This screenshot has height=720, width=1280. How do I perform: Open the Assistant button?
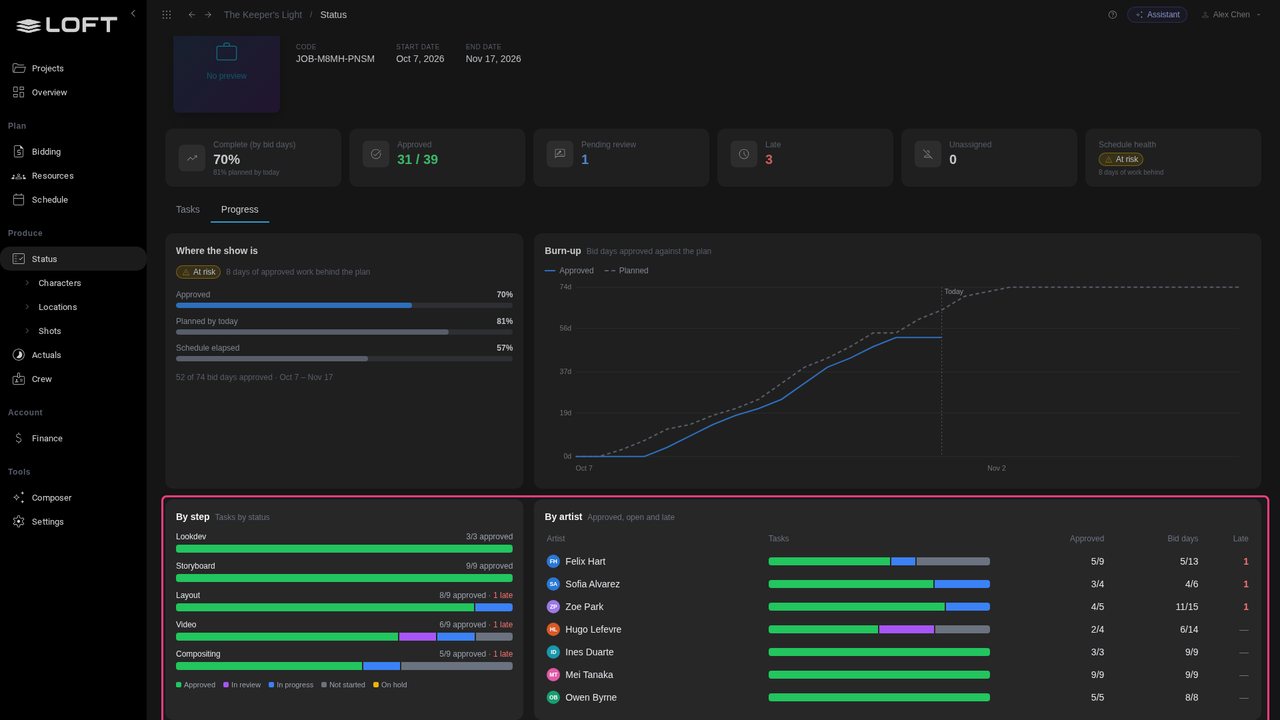[1157, 15]
